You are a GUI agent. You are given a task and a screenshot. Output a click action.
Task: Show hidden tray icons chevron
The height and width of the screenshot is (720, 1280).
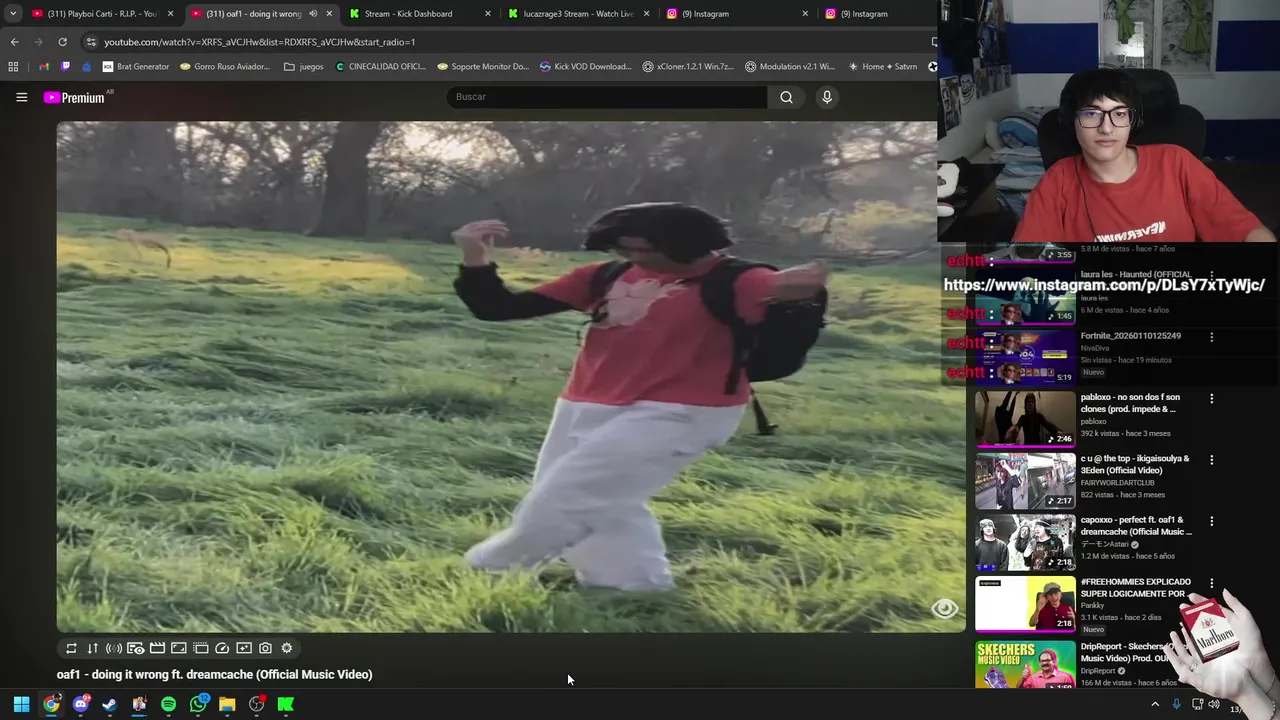1155,704
